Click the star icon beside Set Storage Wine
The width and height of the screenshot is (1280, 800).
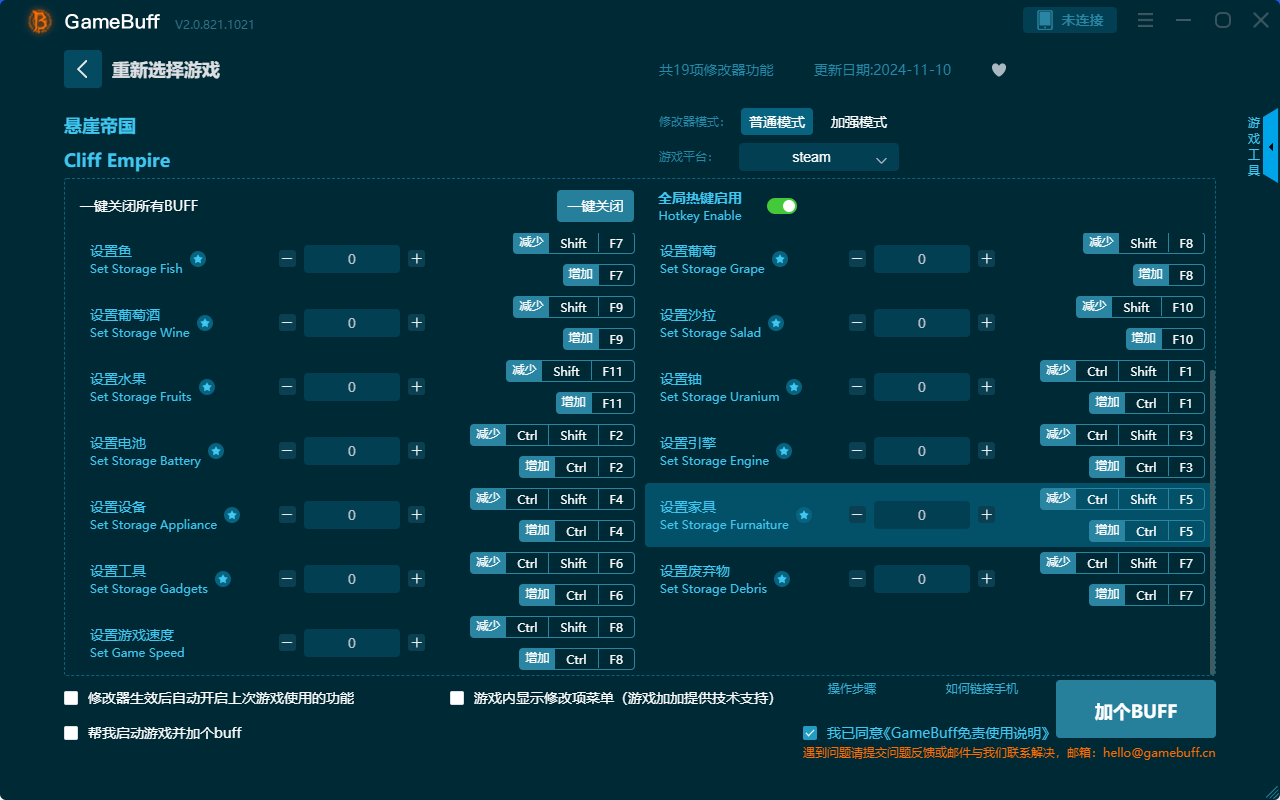click(x=204, y=322)
